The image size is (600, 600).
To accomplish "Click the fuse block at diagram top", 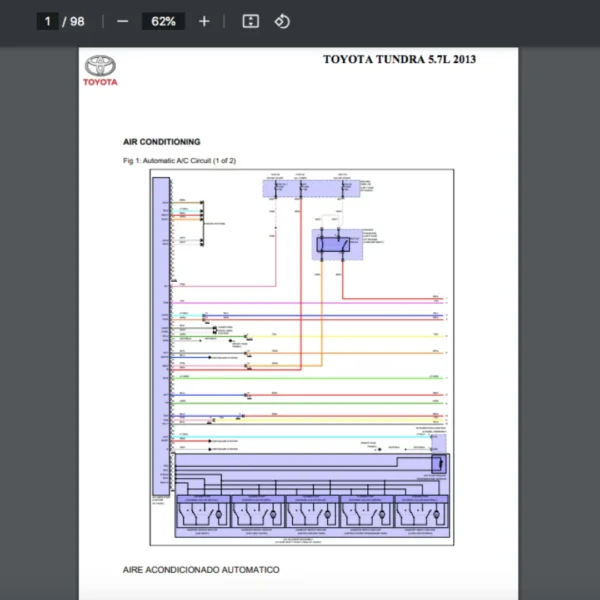I will [311, 189].
